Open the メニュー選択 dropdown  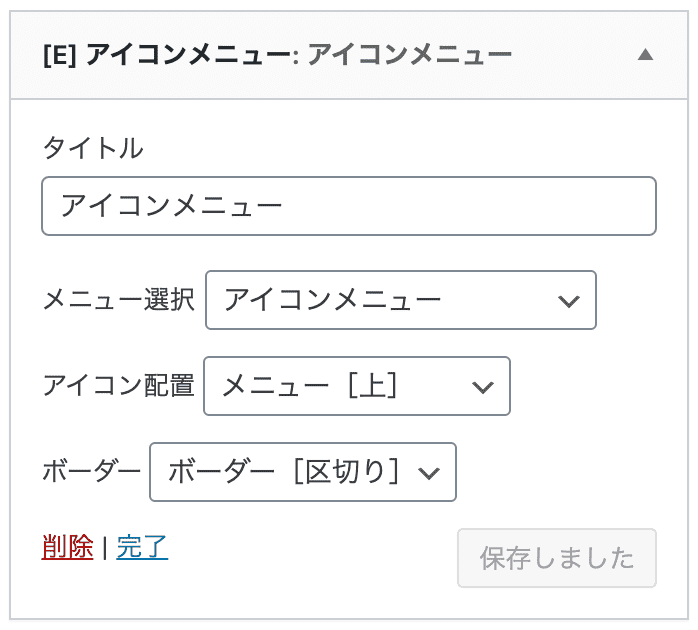pos(401,300)
